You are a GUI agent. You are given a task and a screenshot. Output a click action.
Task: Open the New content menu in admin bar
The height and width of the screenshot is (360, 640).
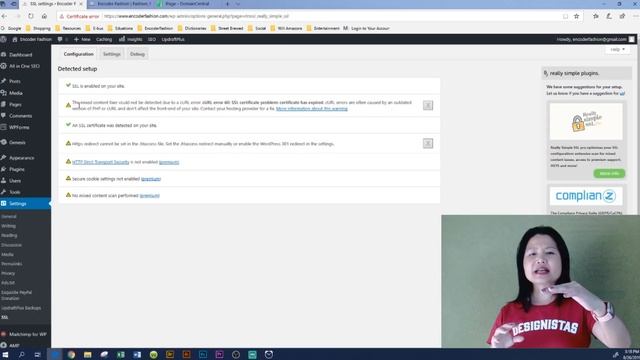point(82,39)
